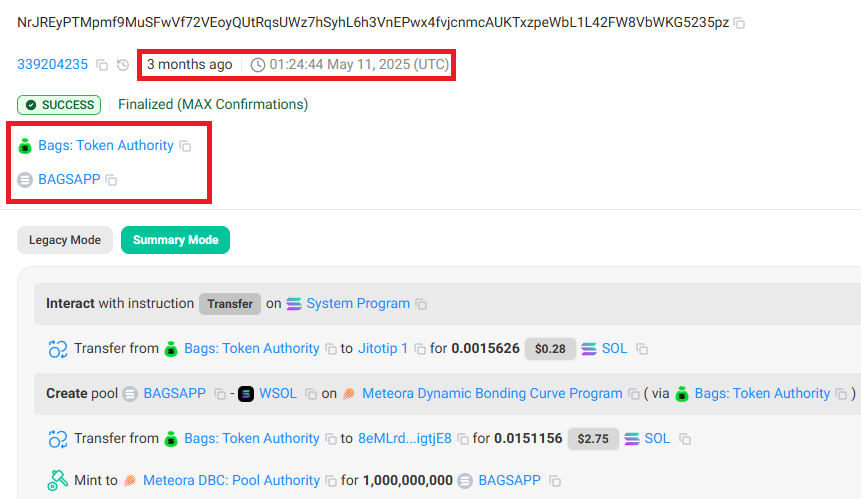Copy the WSOL token address
Screen dimensions: 861x499
311,394
